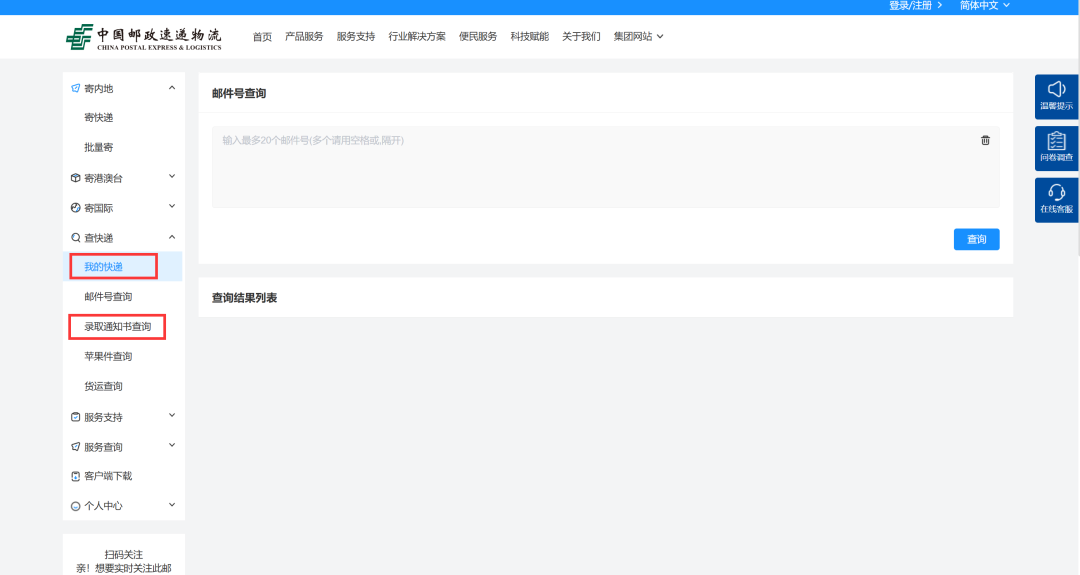Expand the 寄港澳台 section chevron
This screenshot has width=1080, height=575.
coord(172,177)
